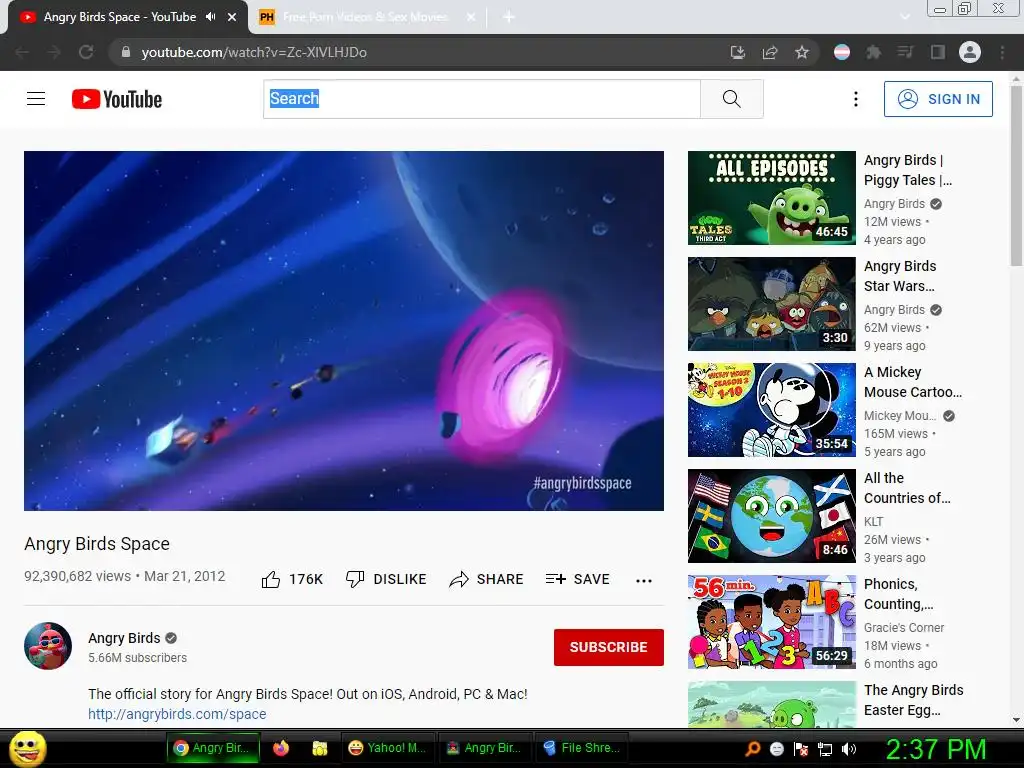Screen dimensions: 1024x768
Task: Click the padlock site info icon
Action: (x=126, y=52)
